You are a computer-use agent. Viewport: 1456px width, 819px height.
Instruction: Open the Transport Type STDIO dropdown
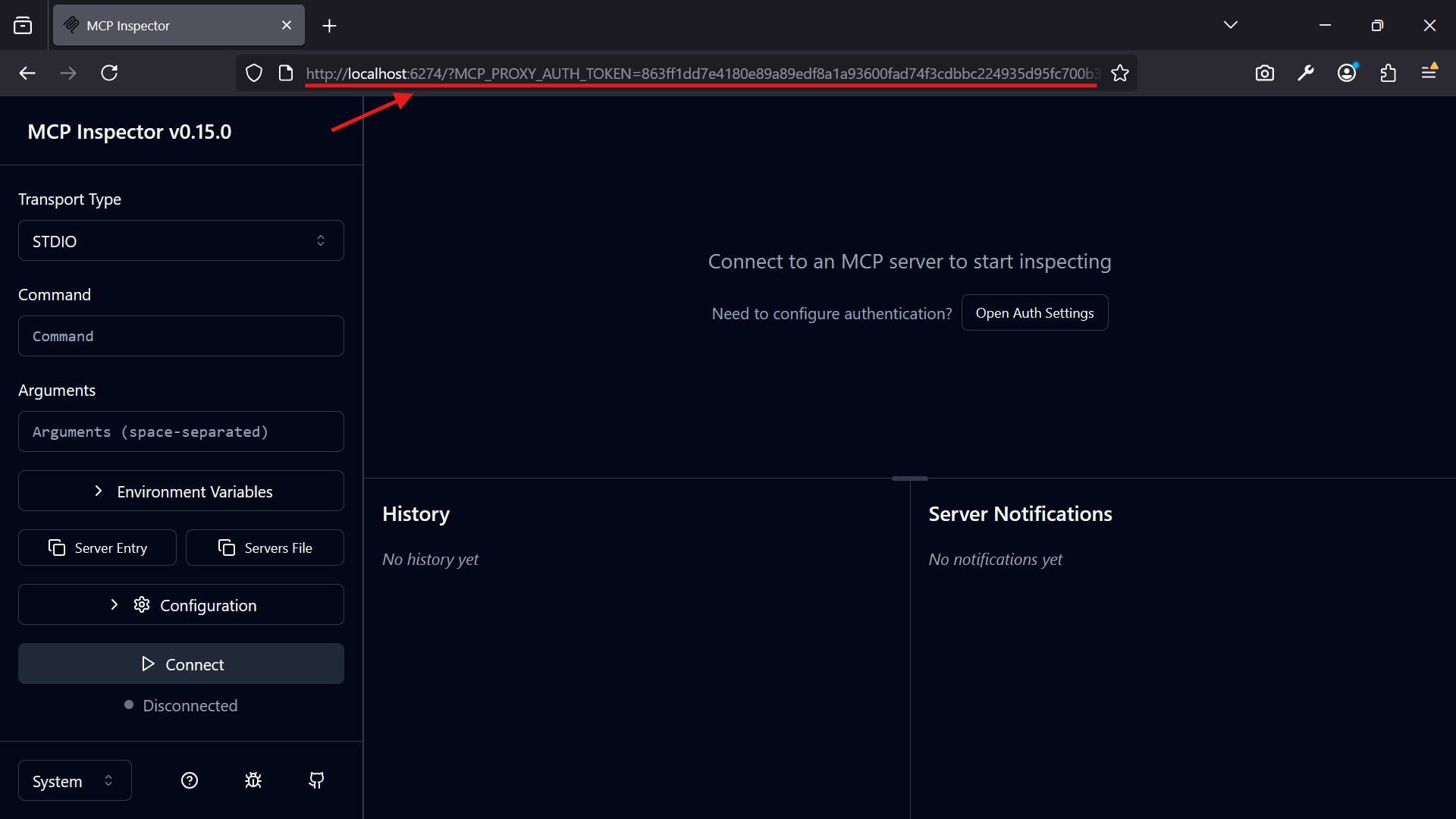pos(181,240)
